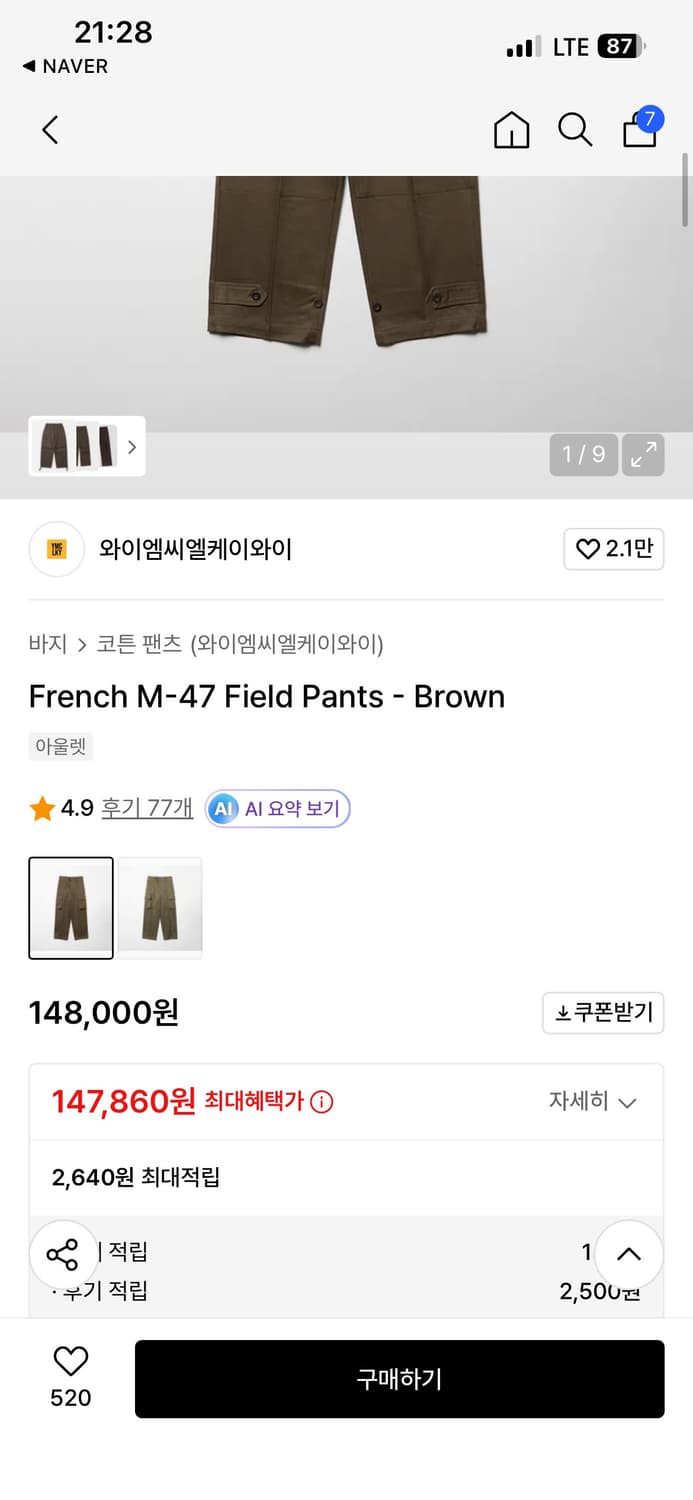Open the seller 와이엠씨엘케이와이 store logo
The image size is (693, 1500).
56,550
